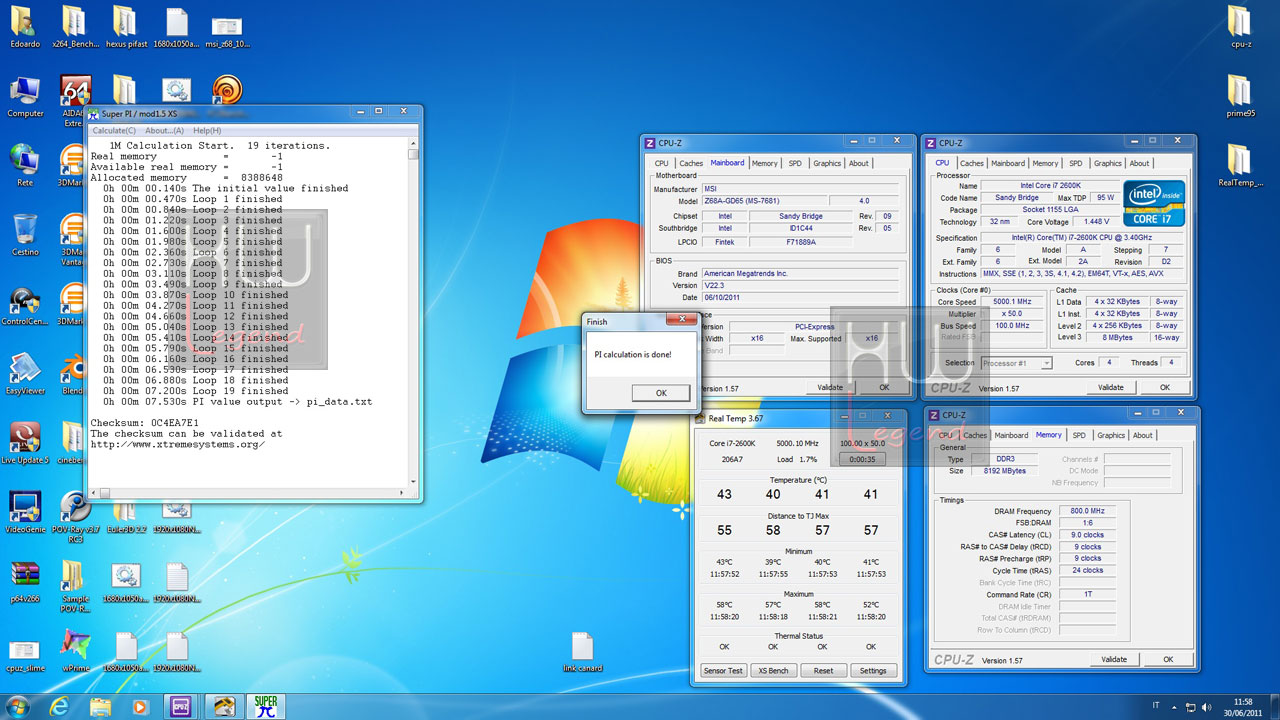Click Super PI vertical scrollbar down arrow
Viewport: 1280px width, 720px height.
click(x=414, y=482)
